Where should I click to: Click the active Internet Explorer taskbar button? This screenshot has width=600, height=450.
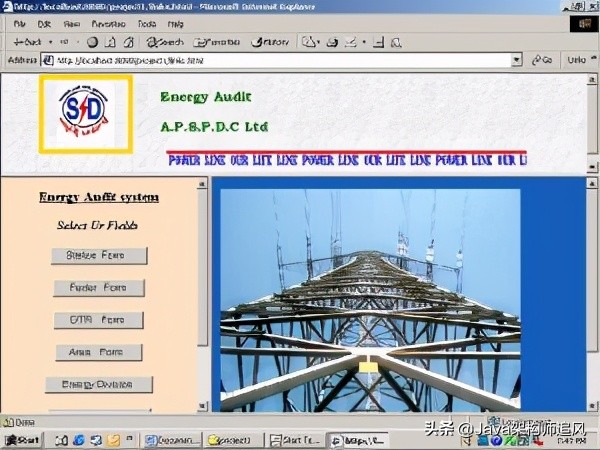(357, 440)
